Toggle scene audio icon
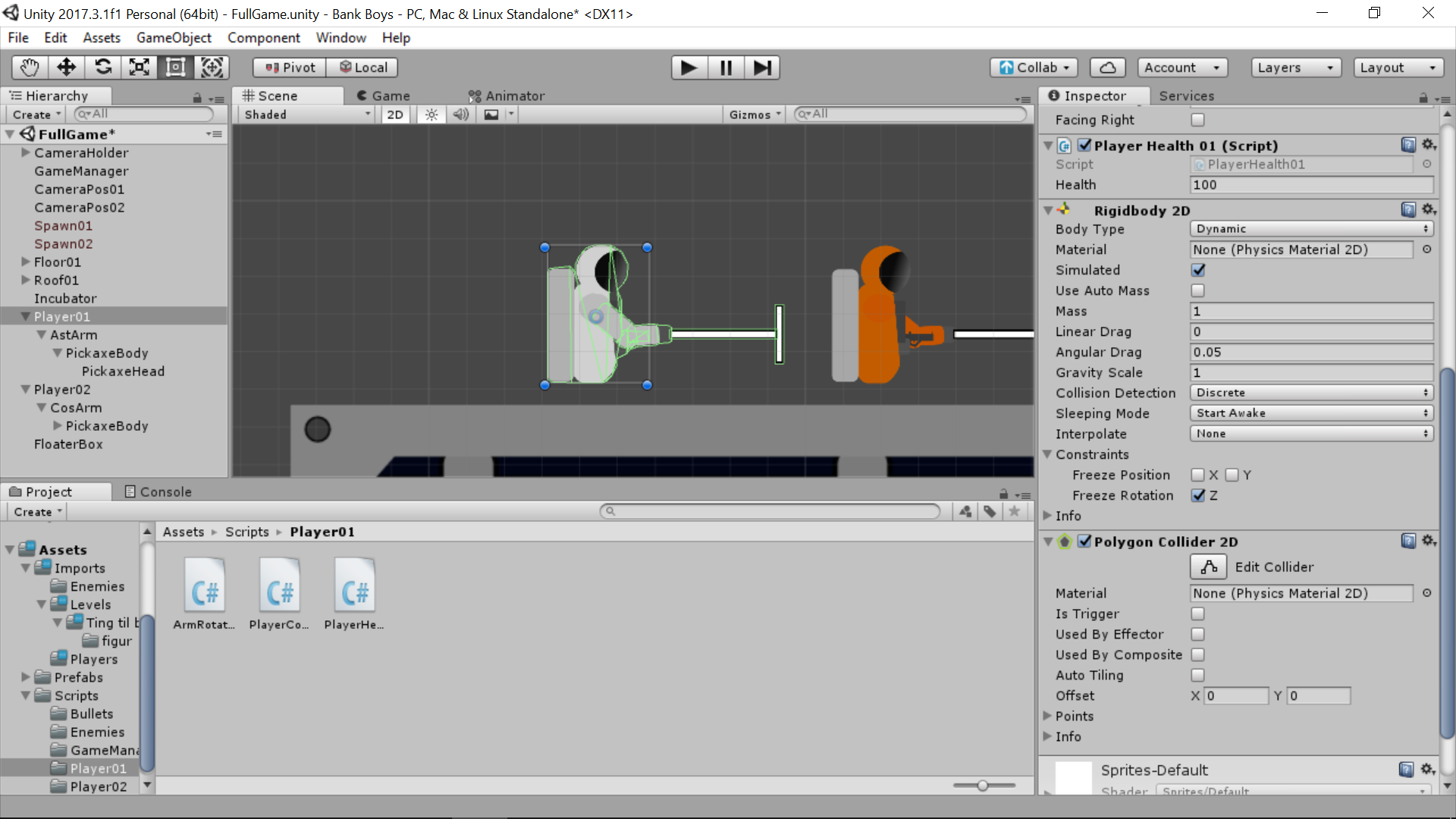Viewport: 1456px width, 819px height. click(460, 115)
